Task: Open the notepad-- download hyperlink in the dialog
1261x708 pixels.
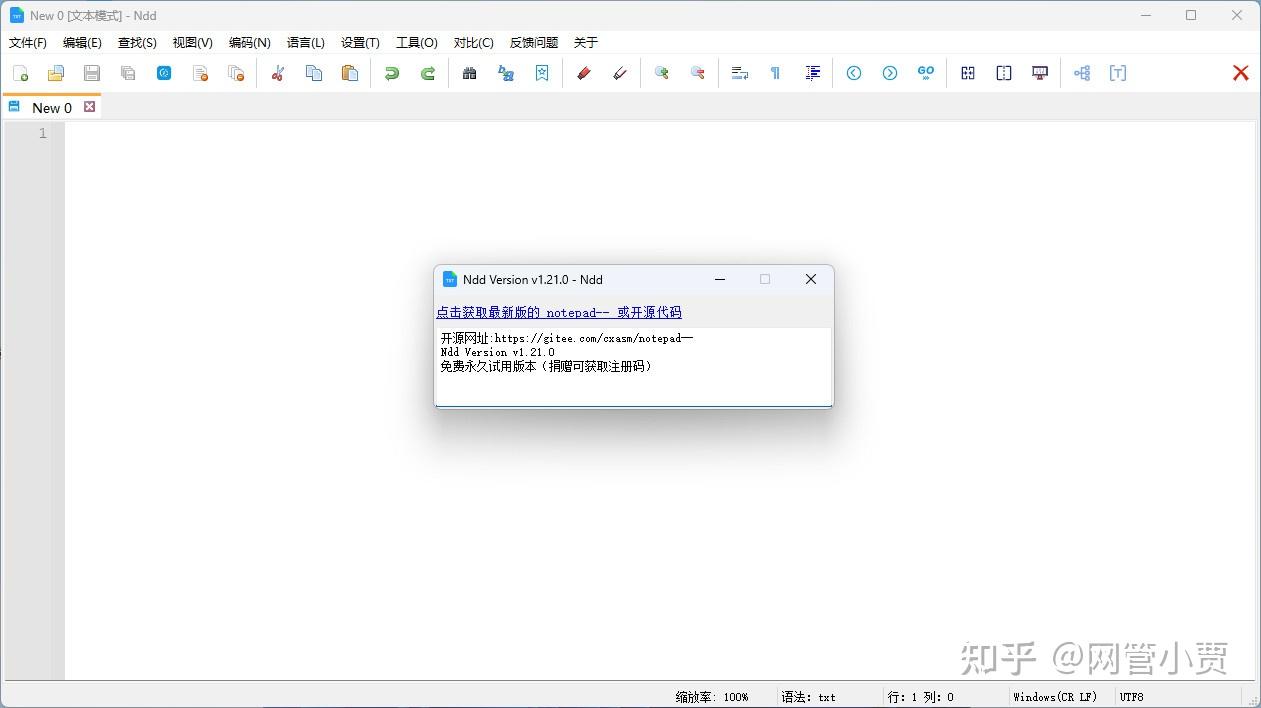Action: pos(558,312)
